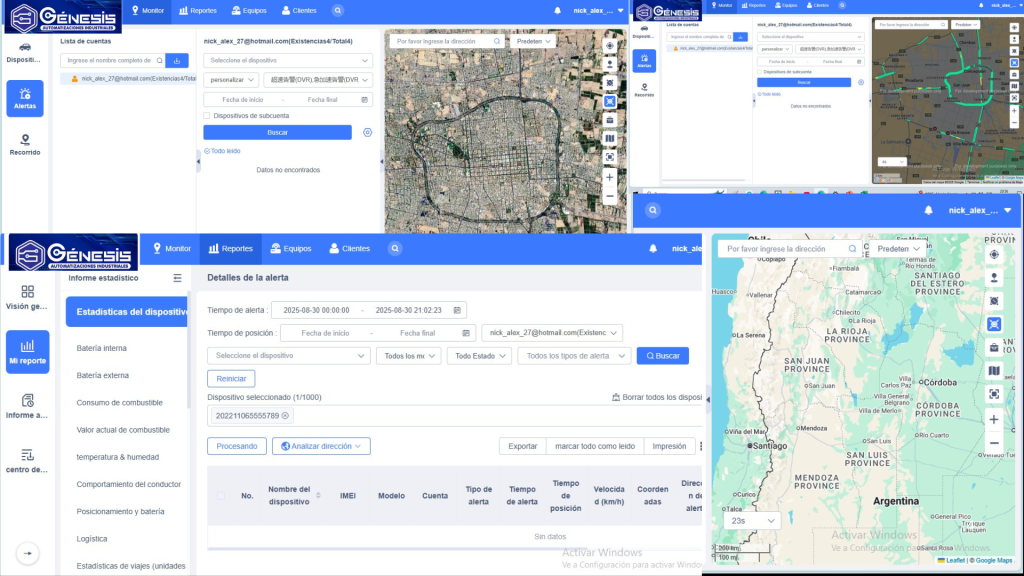The image size is (1024, 576).
Task: Tick the select-all checkbox in the table header
Action: tap(221, 495)
